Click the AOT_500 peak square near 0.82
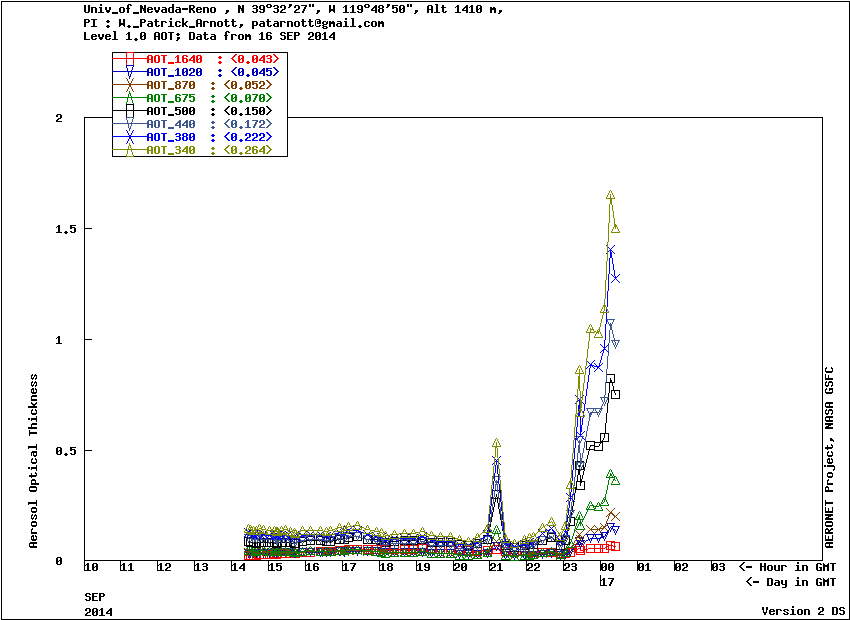 coord(610,378)
